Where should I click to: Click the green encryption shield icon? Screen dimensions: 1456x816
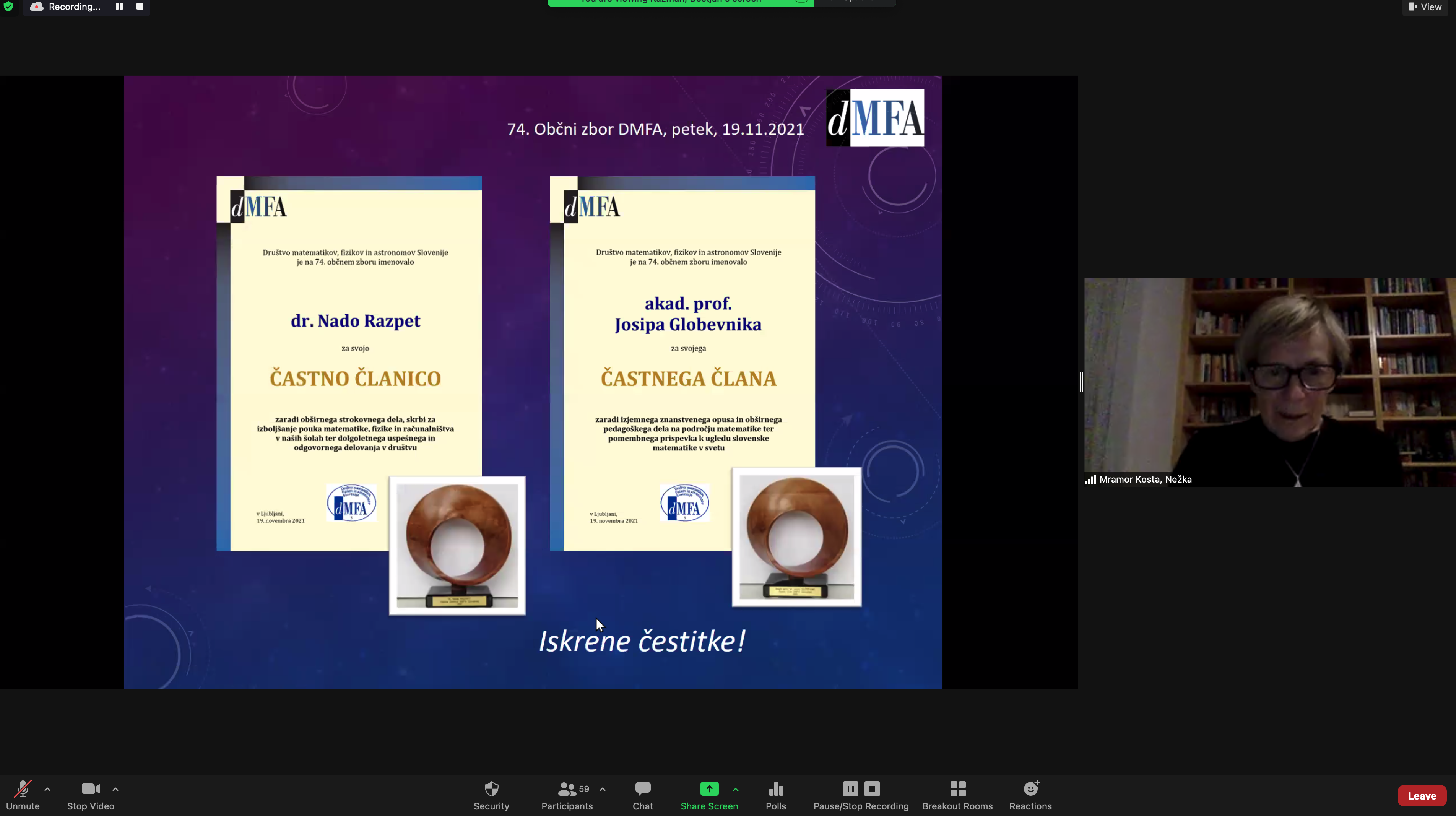pyautogui.click(x=8, y=6)
